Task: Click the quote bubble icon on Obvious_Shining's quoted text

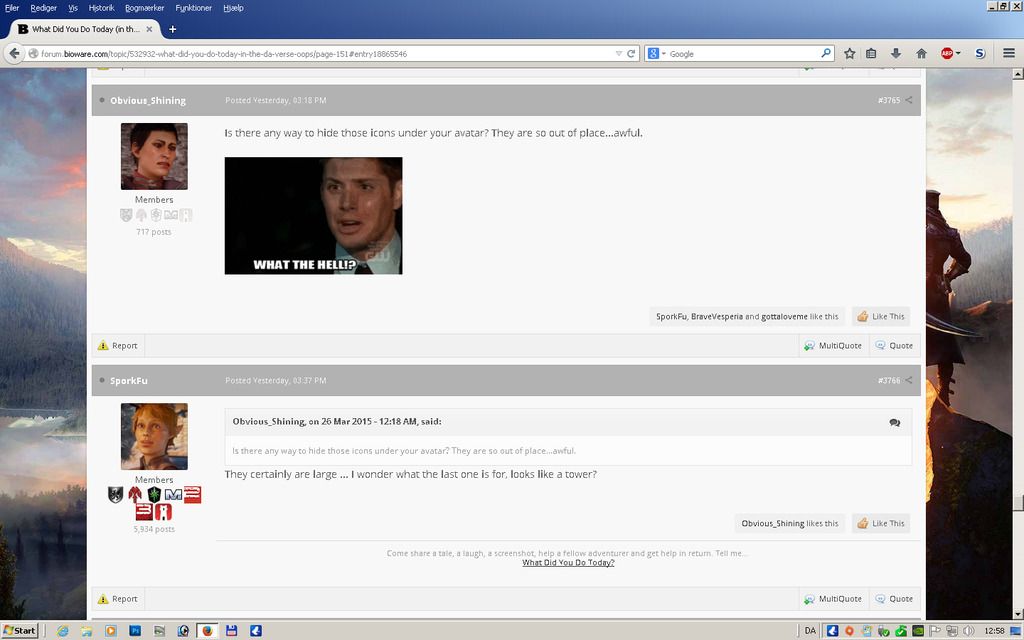Action: (x=894, y=422)
